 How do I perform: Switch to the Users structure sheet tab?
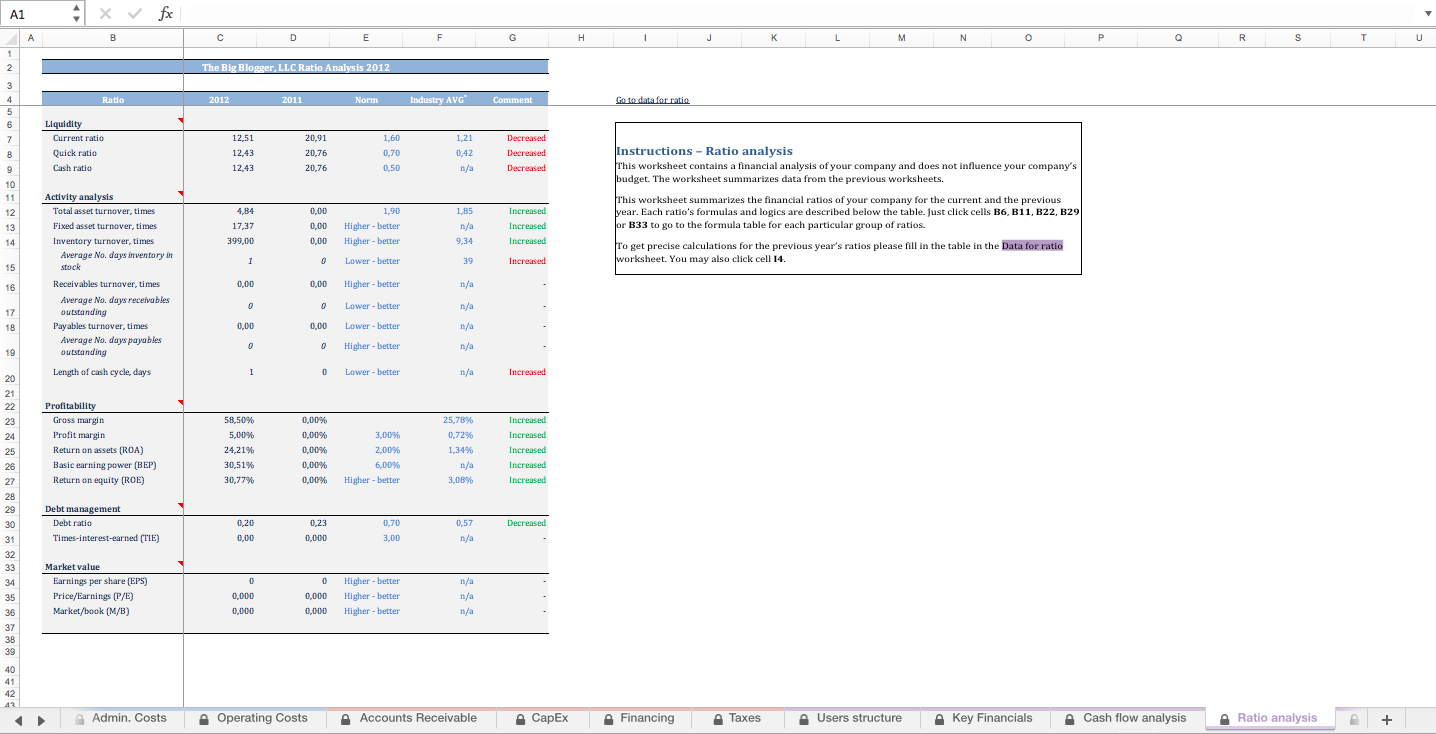point(850,718)
